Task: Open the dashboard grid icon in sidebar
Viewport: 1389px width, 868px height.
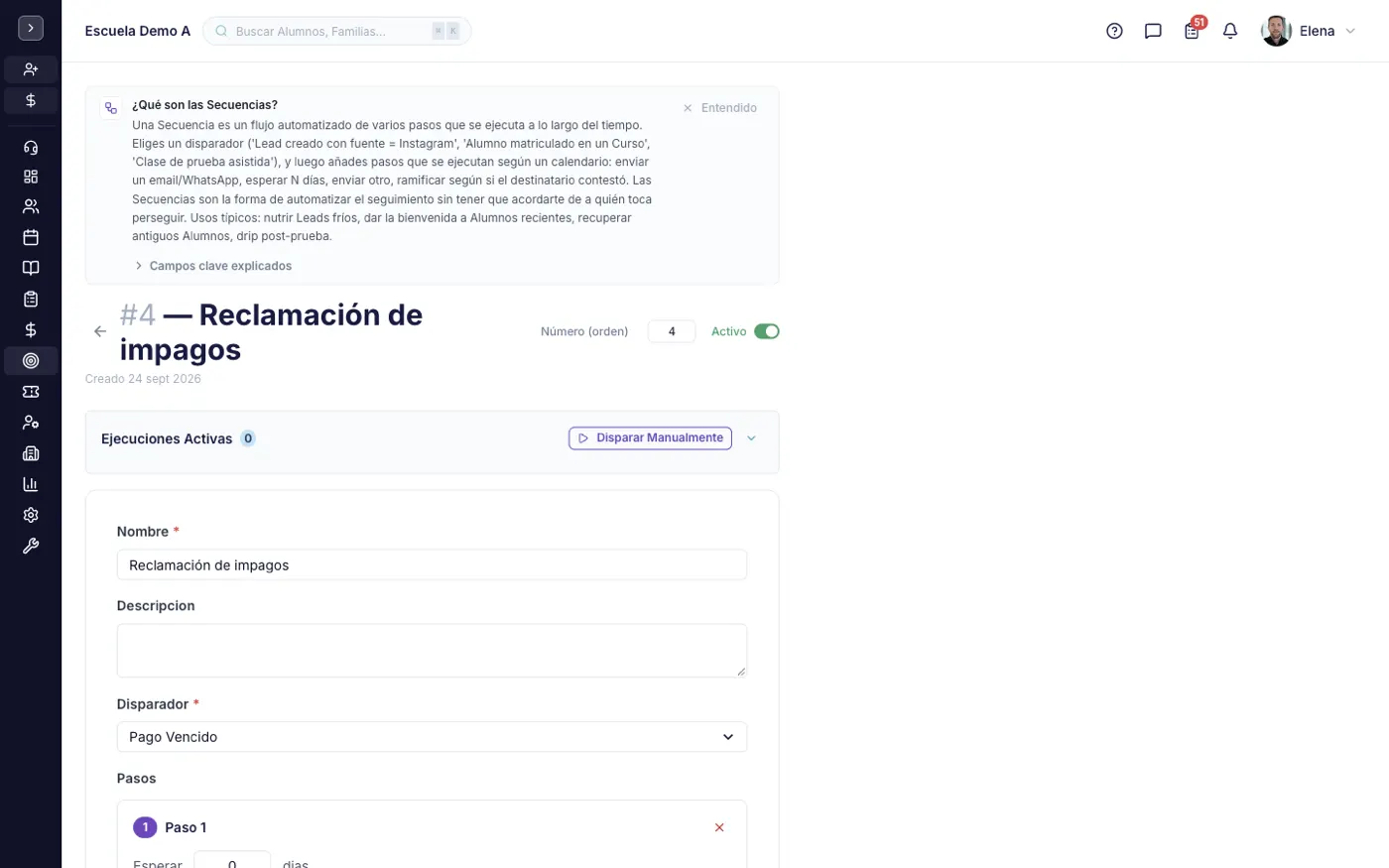Action: coord(31,177)
